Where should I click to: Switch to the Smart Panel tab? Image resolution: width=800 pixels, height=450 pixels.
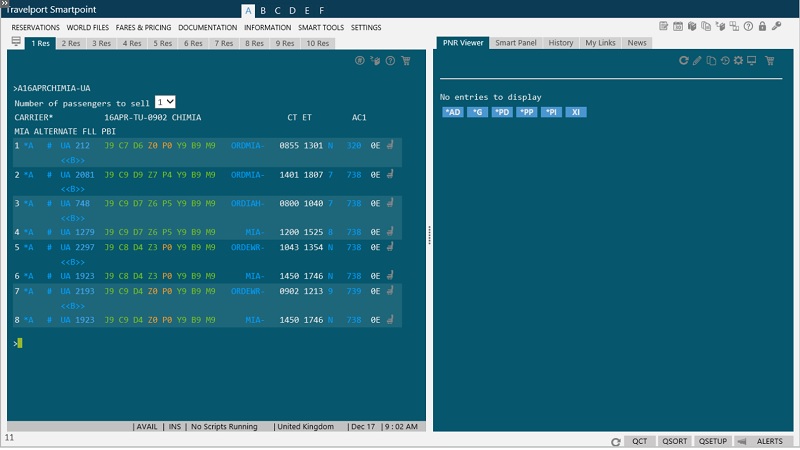pyautogui.click(x=516, y=43)
